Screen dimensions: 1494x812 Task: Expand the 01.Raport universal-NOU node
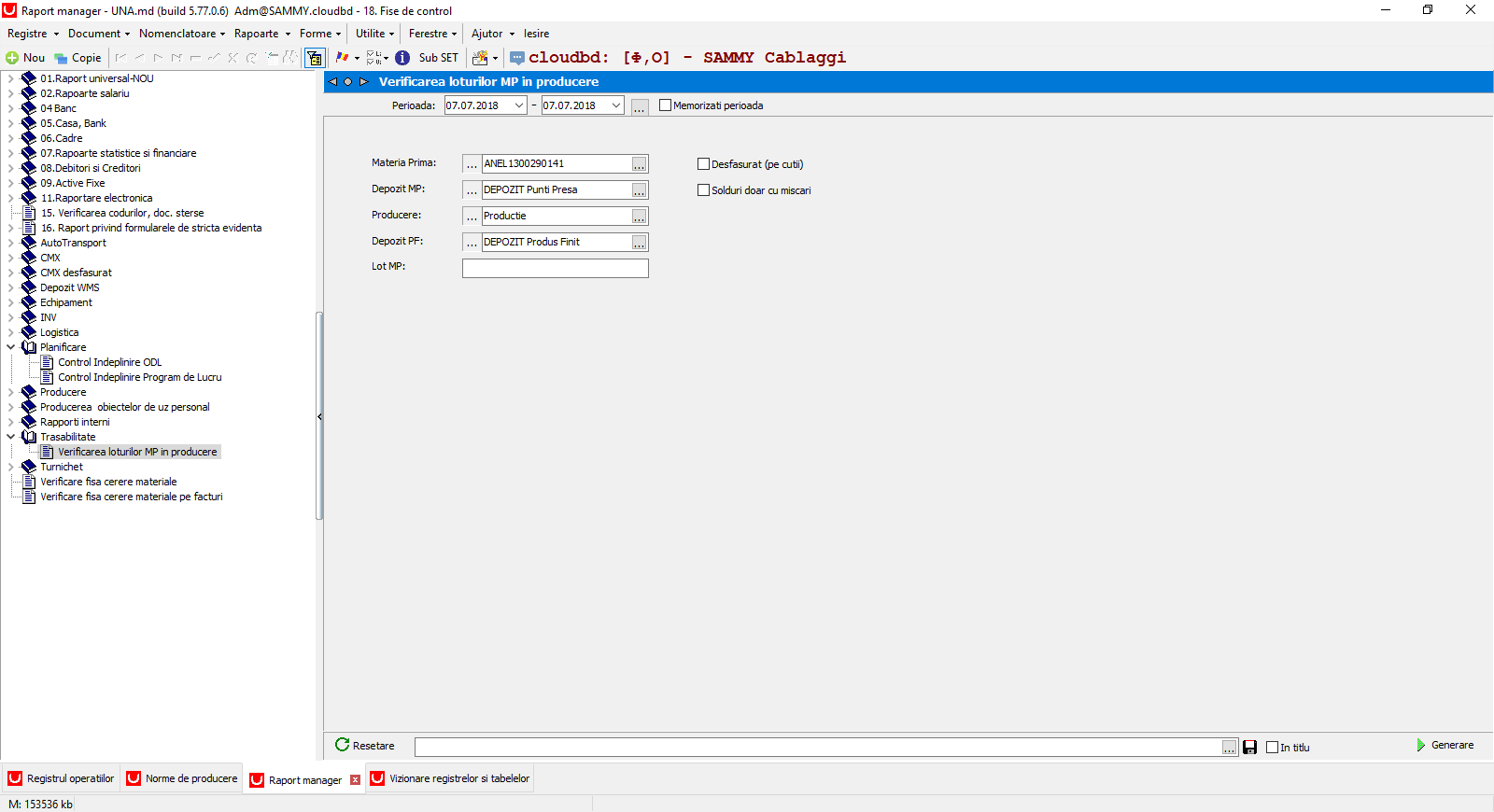click(11, 78)
